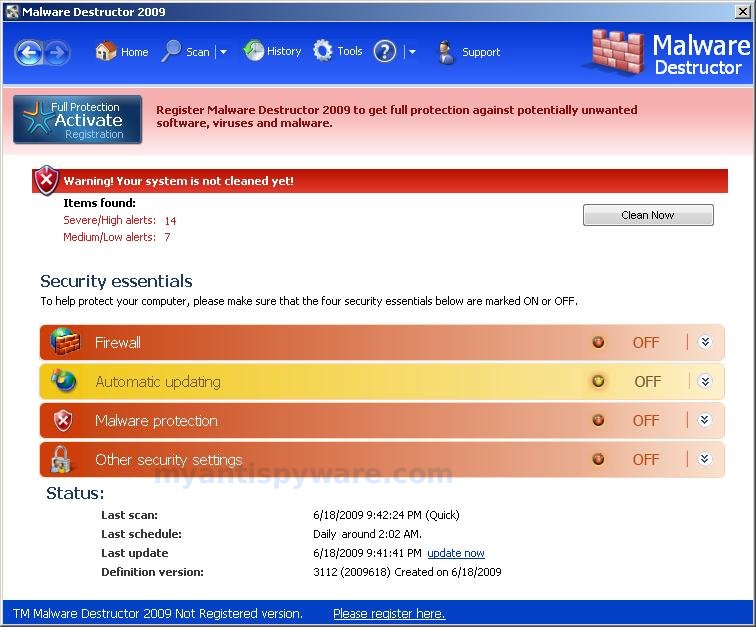The width and height of the screenshot is (756, 627).
Task: Click the Last scan date value
Action: [386, 515]
